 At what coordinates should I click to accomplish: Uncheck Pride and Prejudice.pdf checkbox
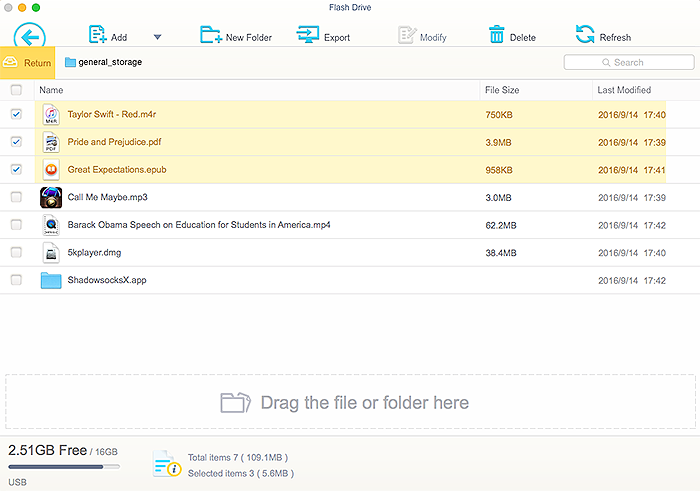tap(16, 142)
